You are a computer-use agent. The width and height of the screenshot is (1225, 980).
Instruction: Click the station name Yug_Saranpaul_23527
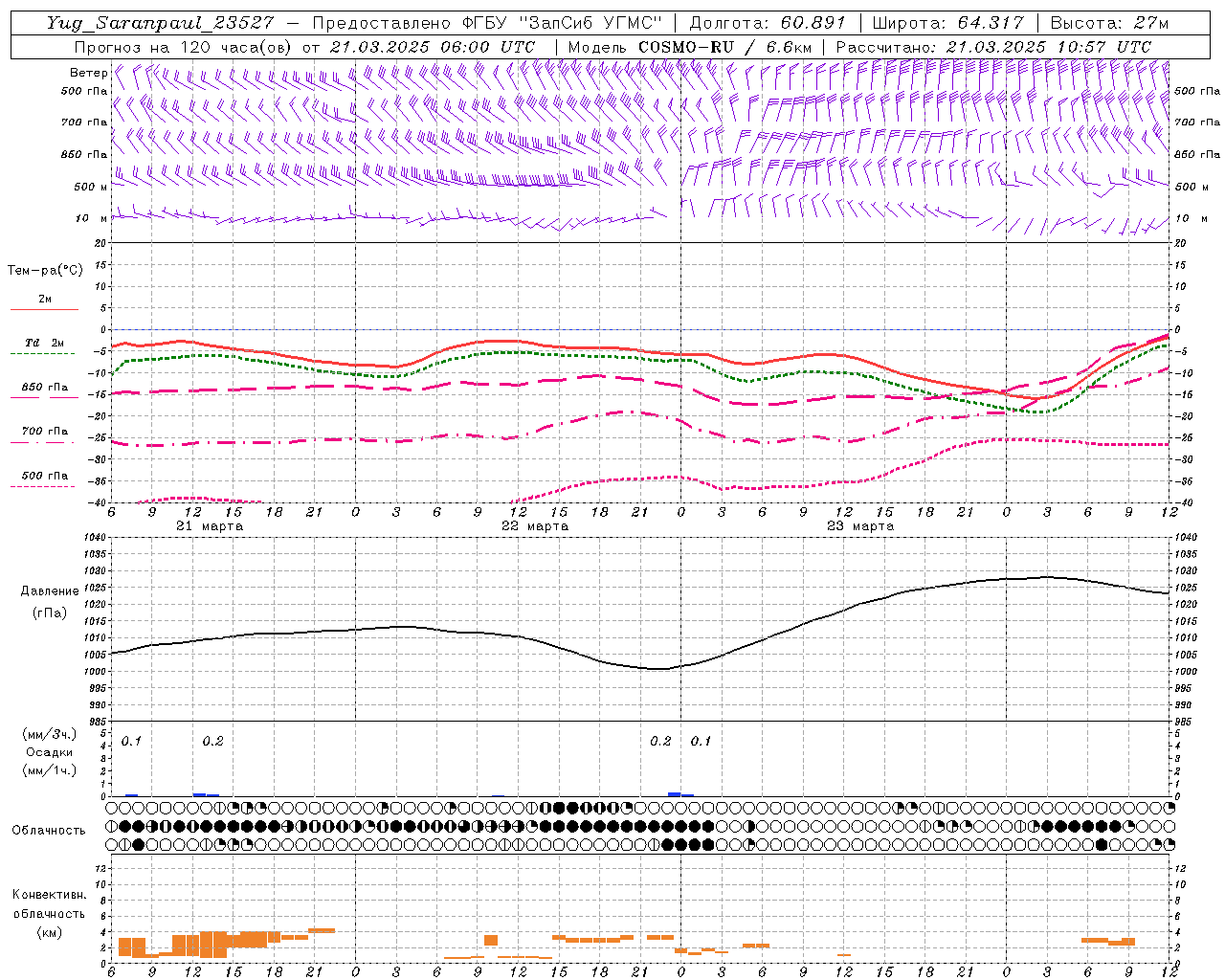[x=162, y=22]
